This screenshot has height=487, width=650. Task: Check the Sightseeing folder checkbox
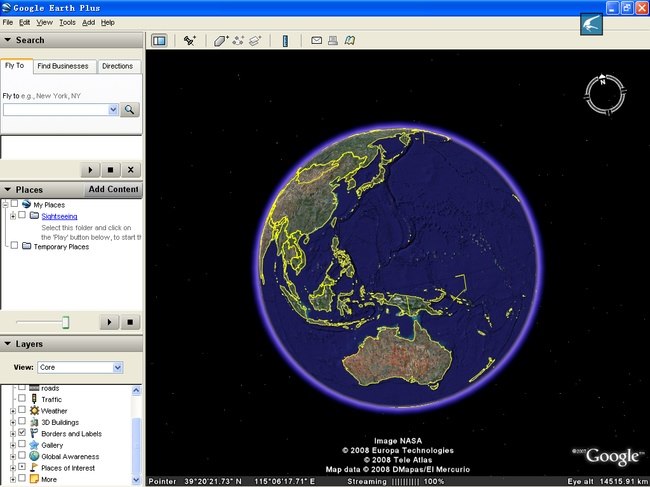[22, 215]
